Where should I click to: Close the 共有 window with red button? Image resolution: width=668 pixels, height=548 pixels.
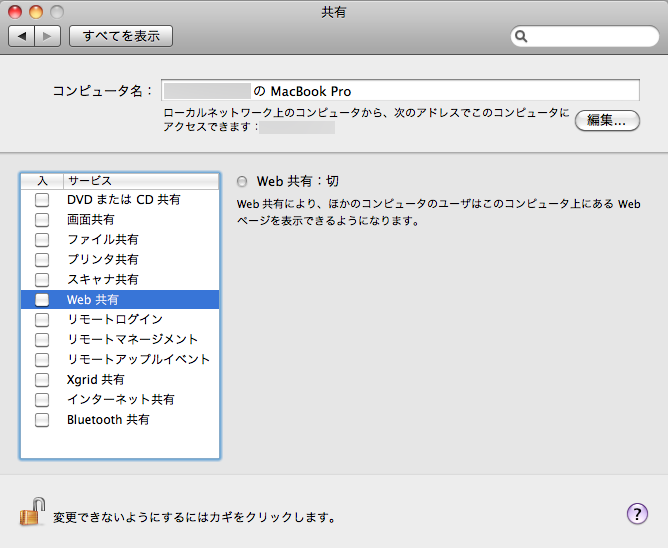tap(15, 12)
